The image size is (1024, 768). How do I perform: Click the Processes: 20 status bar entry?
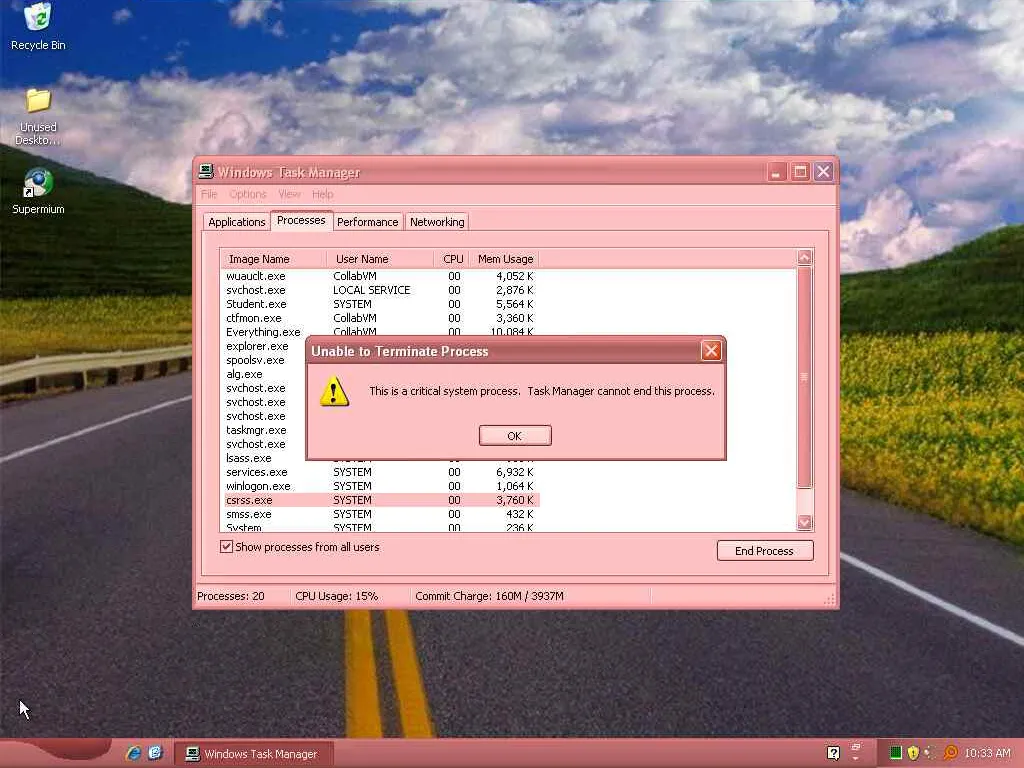pyautogui.click(x=231, y=596)
